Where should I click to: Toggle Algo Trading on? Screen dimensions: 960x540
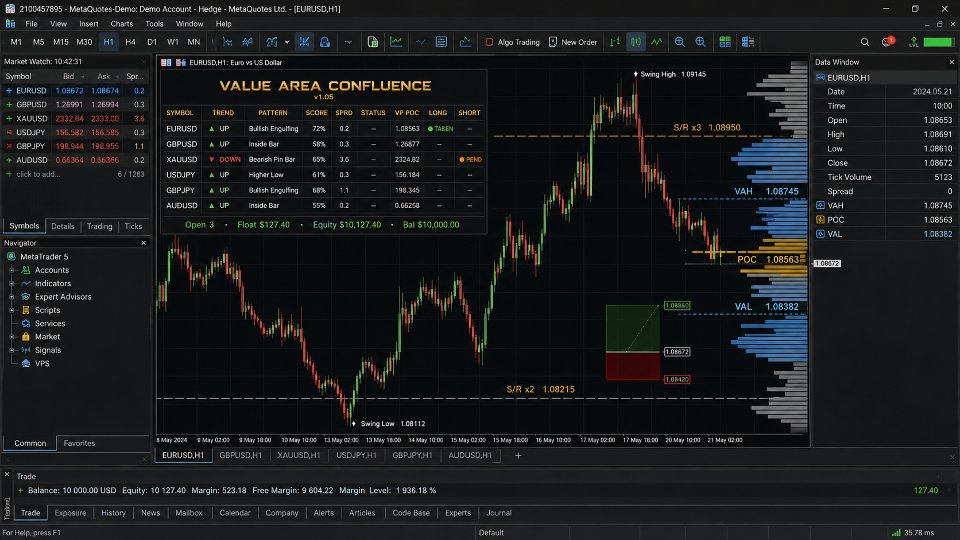click(512, 42)
